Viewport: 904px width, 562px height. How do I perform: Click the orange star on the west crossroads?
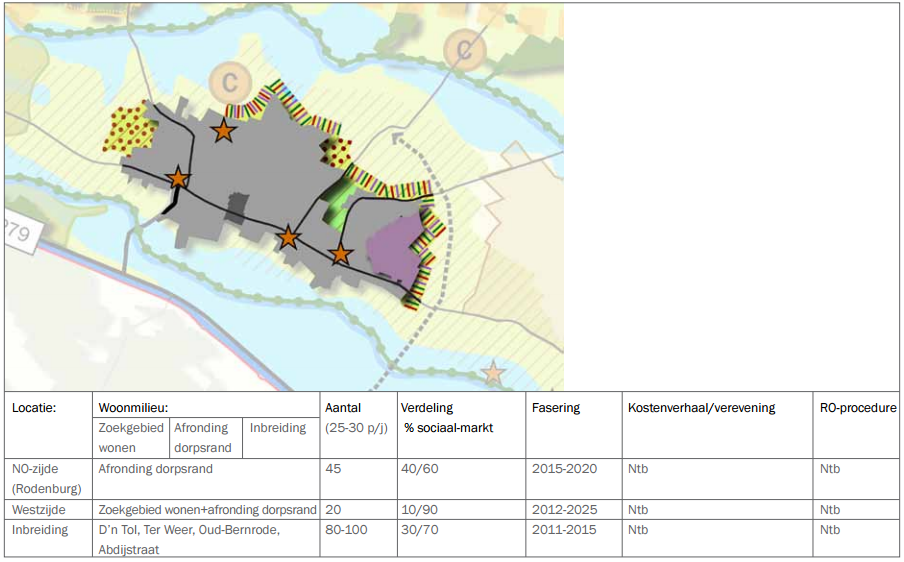tap(178, 178)
